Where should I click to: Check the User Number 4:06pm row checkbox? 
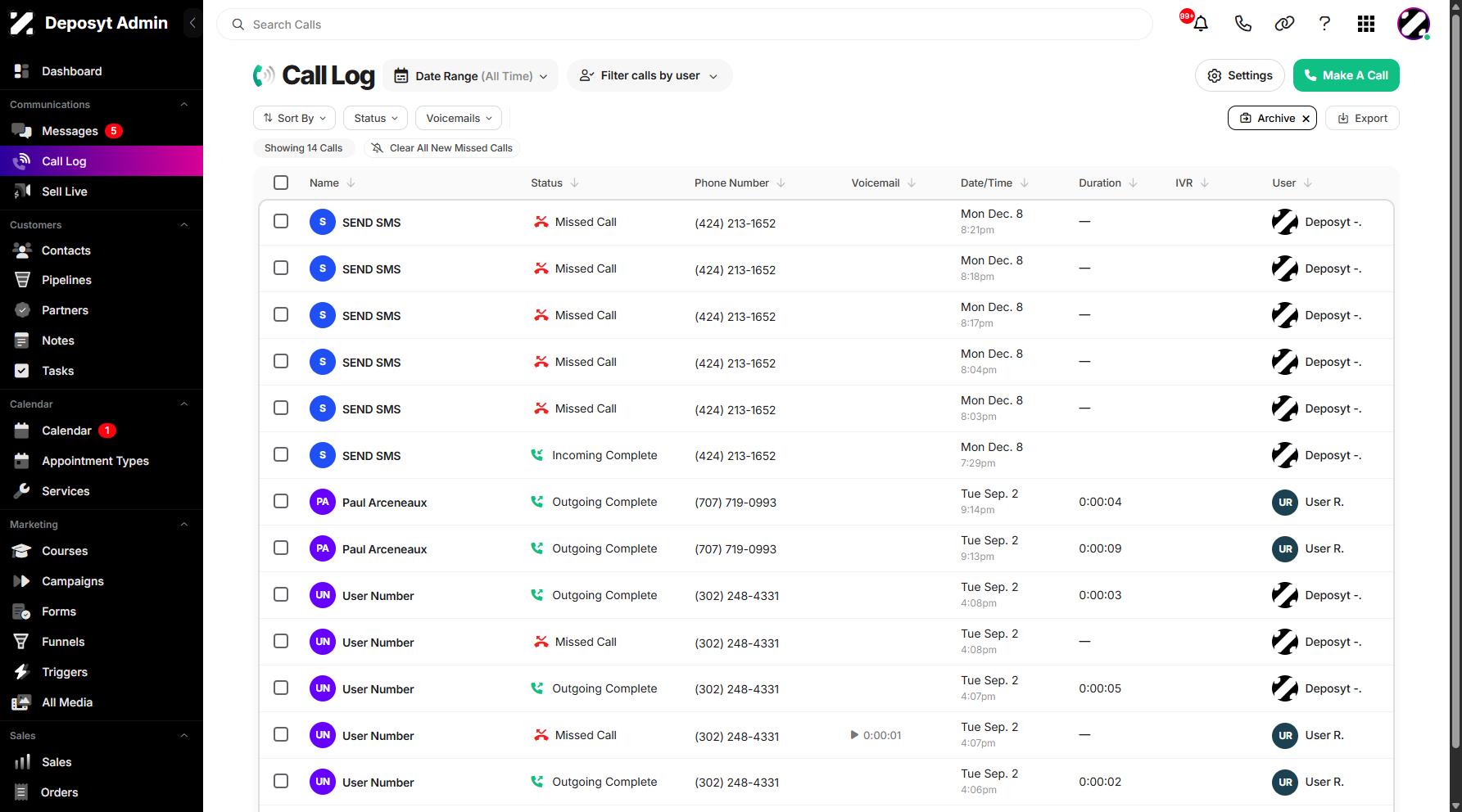(x=281, y=781)
